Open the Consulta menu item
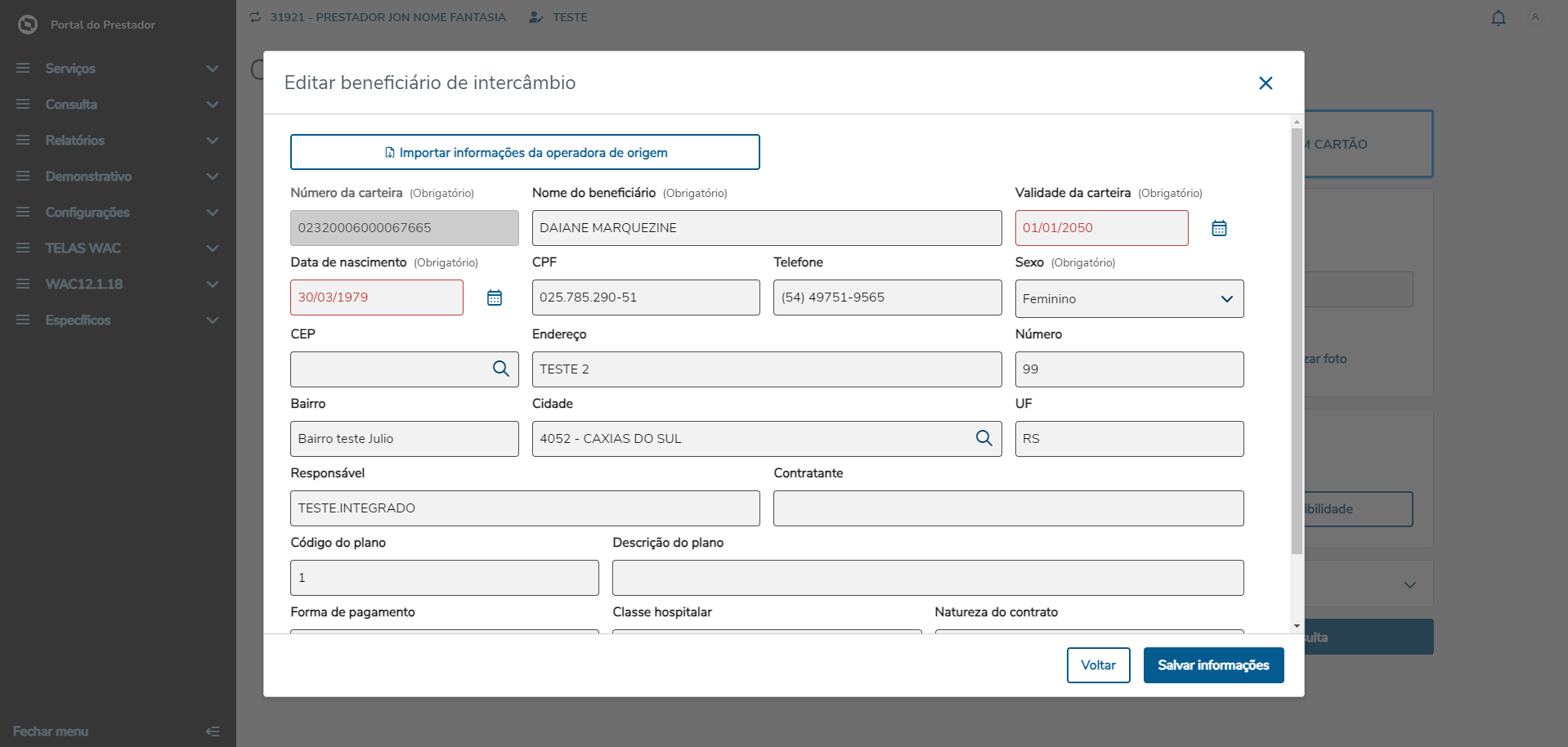 (118, 105)
